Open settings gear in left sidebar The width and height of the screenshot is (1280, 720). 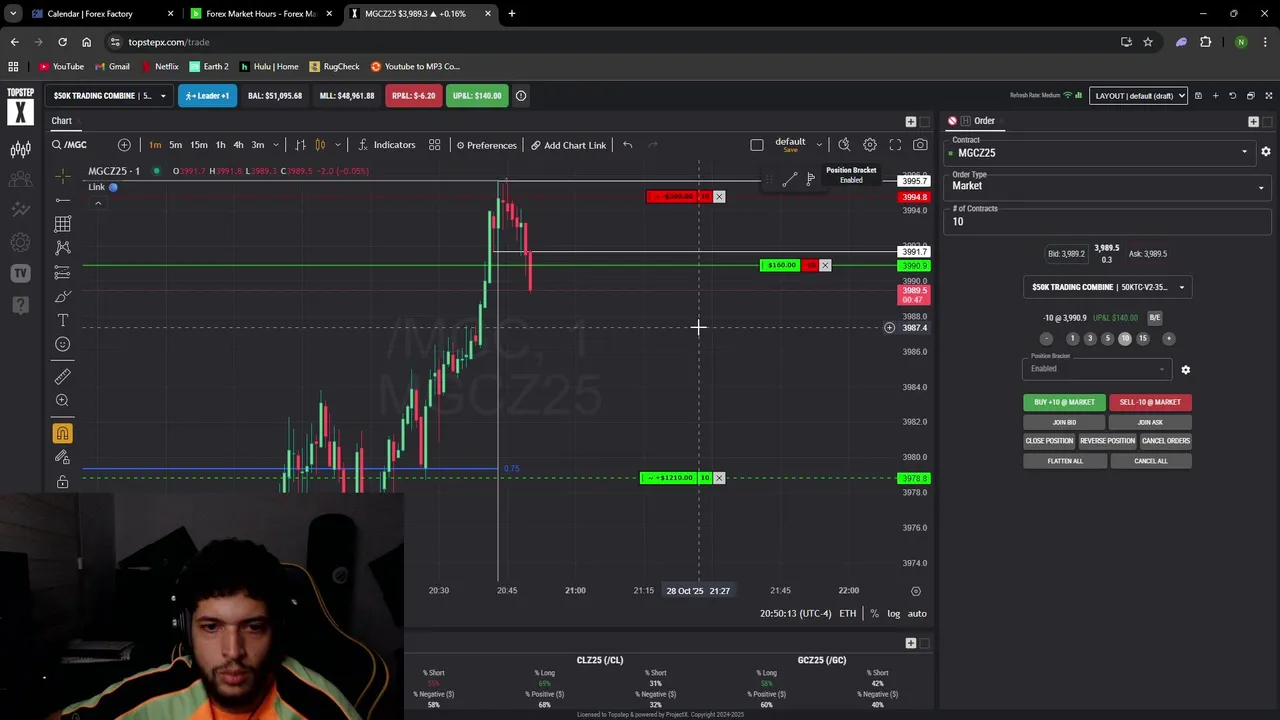coord(20,242)
